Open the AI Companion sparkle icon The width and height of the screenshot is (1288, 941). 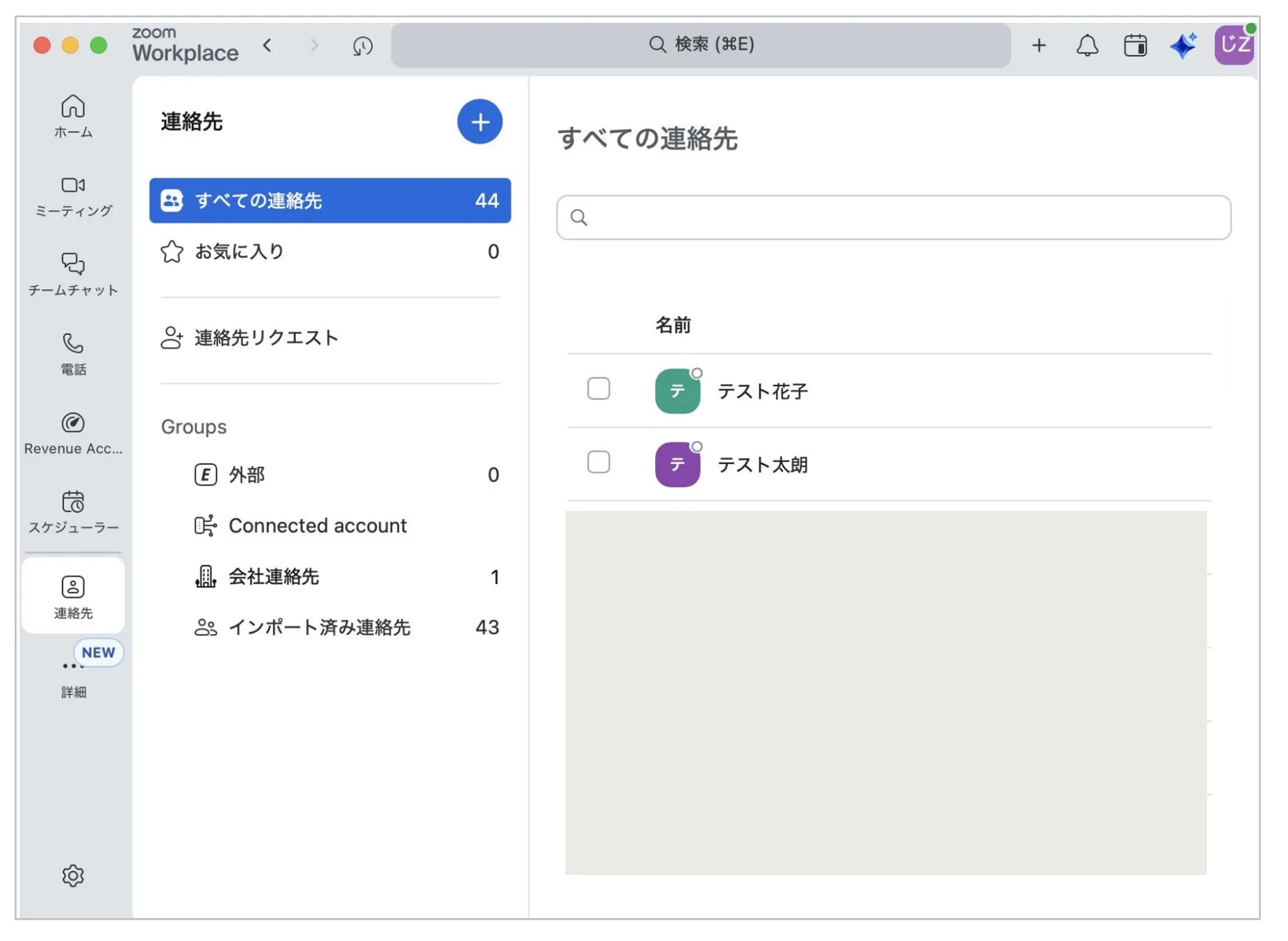click(x=1183, y=46)
